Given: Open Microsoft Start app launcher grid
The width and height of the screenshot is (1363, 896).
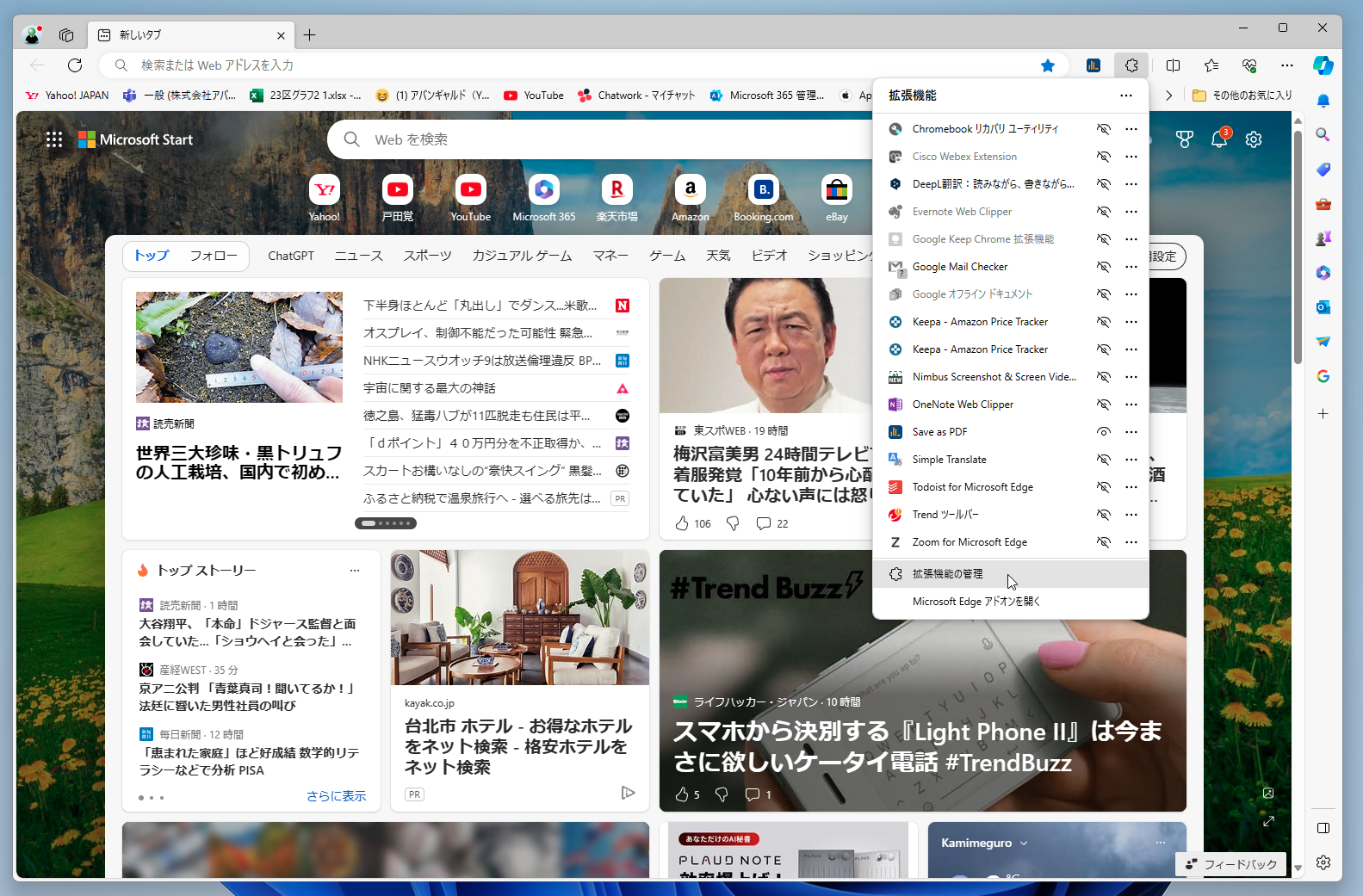Looking at the screenshot, I should click(x=54, y=139).
